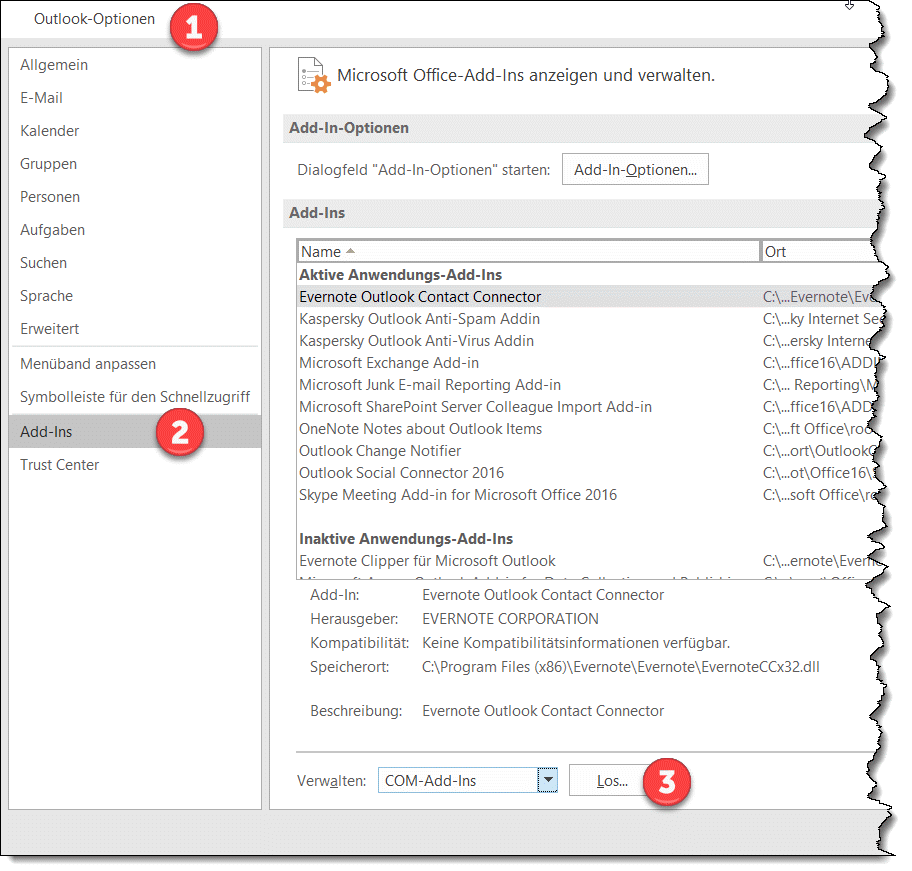Click the Inaktive Anwendungs-Add-Ins group header
Image resolution: width=912 pixels, height=871 pixels.
(x=406, y=540)
